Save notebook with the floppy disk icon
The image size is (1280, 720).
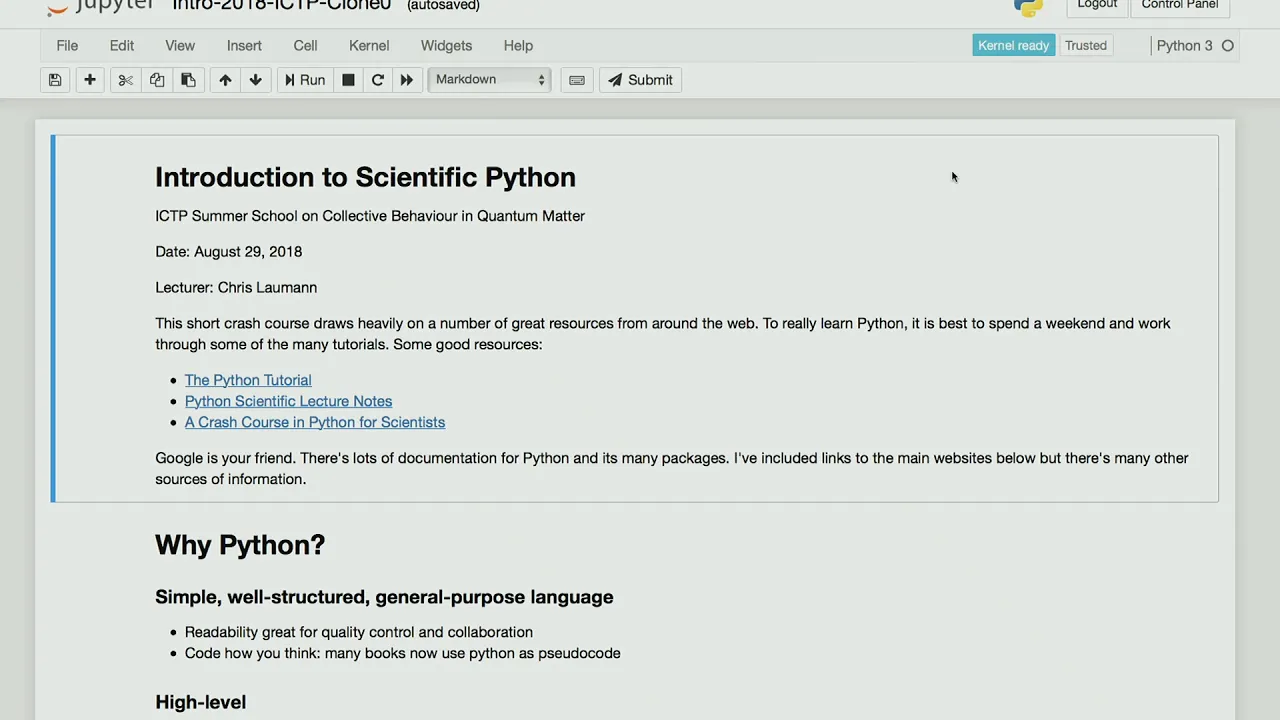(x=55, y=80)
